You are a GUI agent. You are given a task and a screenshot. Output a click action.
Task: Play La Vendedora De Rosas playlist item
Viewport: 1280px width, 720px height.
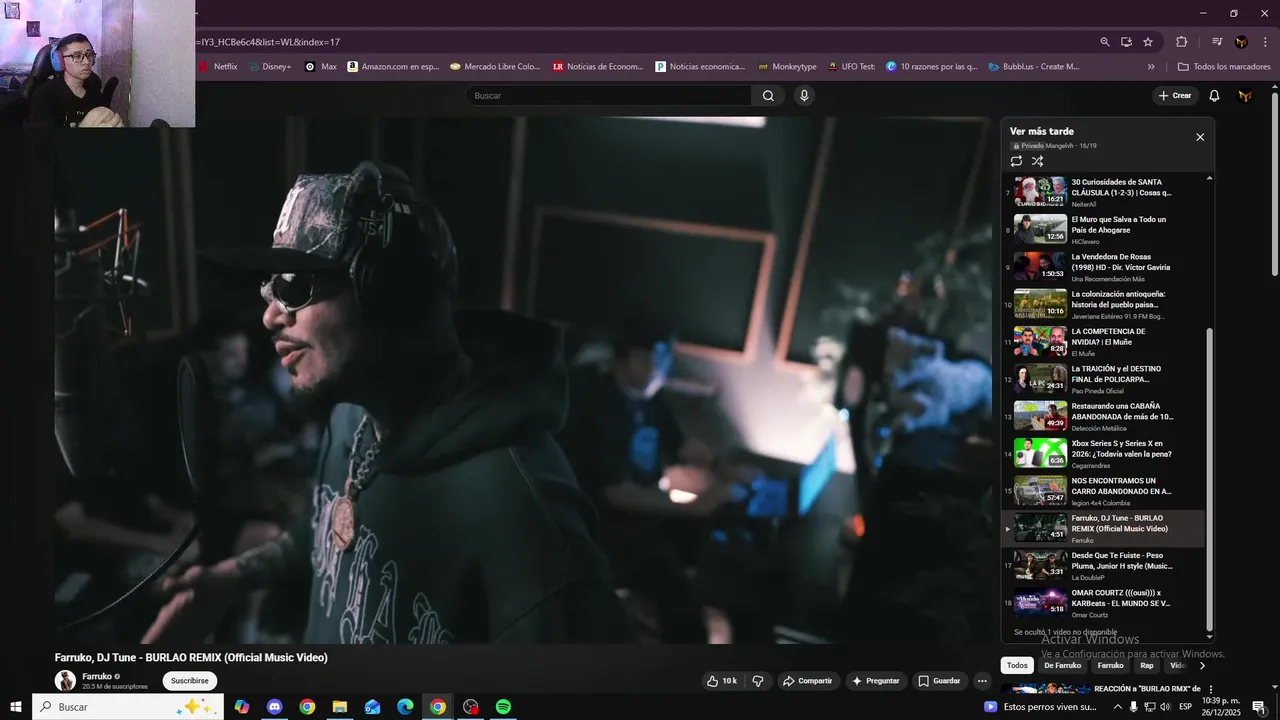point(1104,267)
